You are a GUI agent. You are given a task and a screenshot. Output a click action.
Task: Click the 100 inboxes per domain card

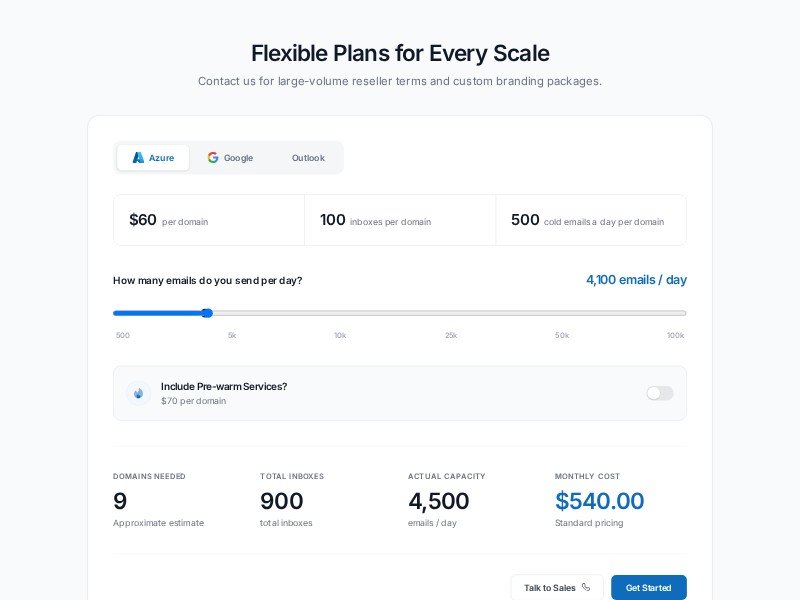(x=400, y=220)
